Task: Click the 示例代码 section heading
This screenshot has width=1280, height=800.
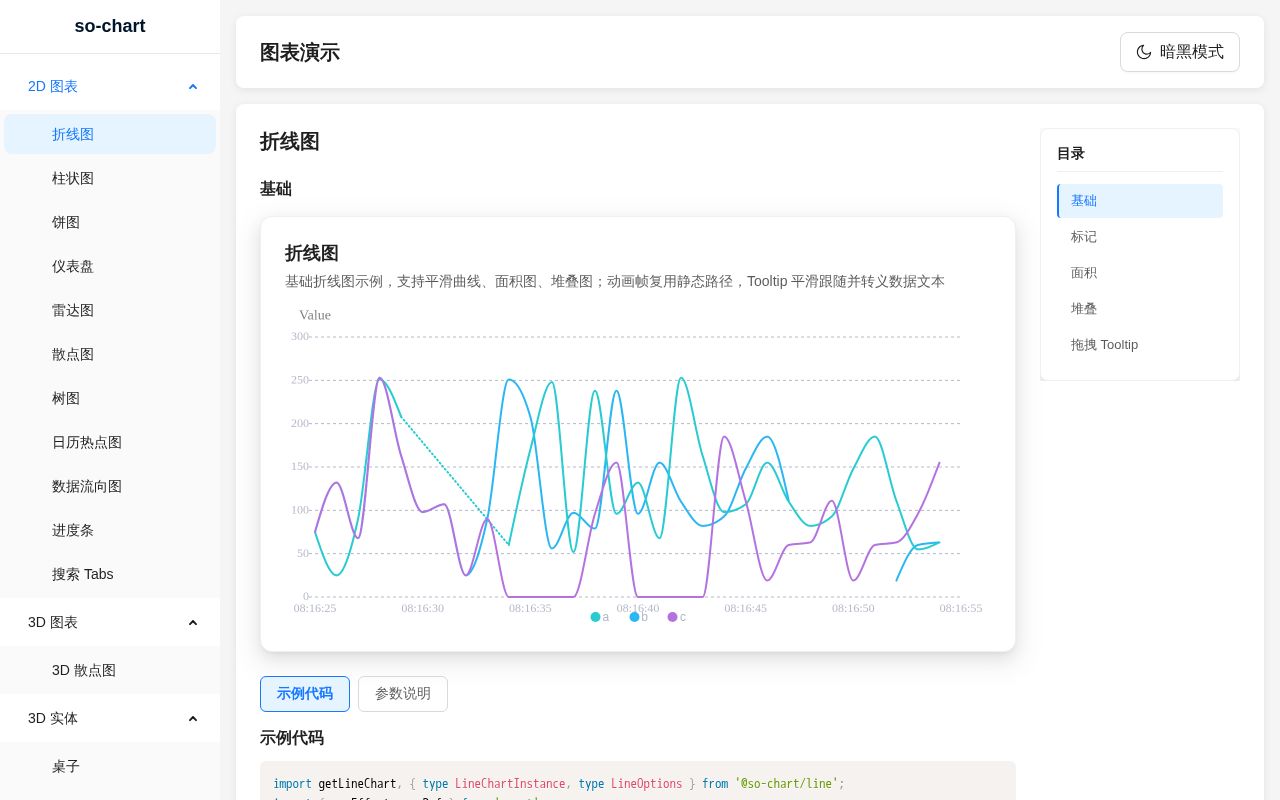Action: pos(292,738)
